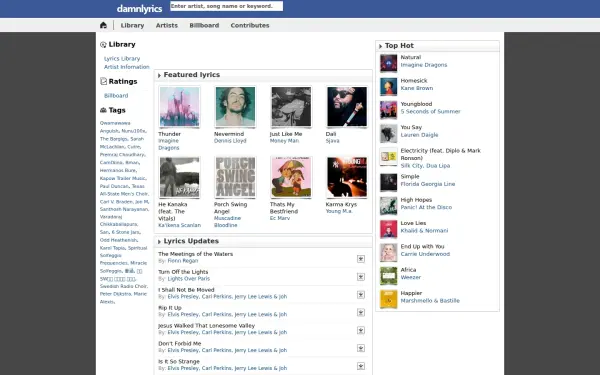Star the song Rip It Up
Image resolution: width=600 pixels, height=375 pixels.
tap(360, 313)
